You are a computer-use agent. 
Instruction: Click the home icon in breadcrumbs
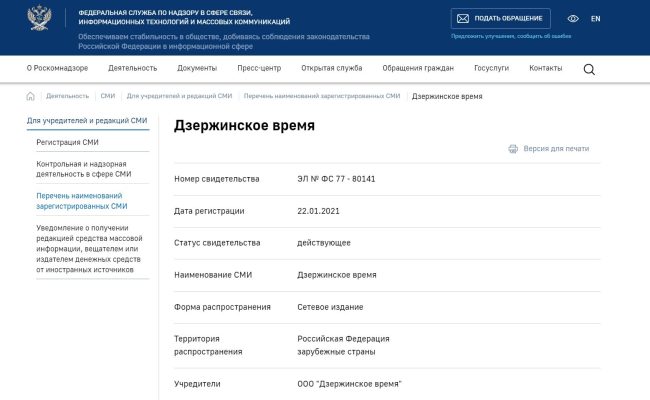click(30, 96)
